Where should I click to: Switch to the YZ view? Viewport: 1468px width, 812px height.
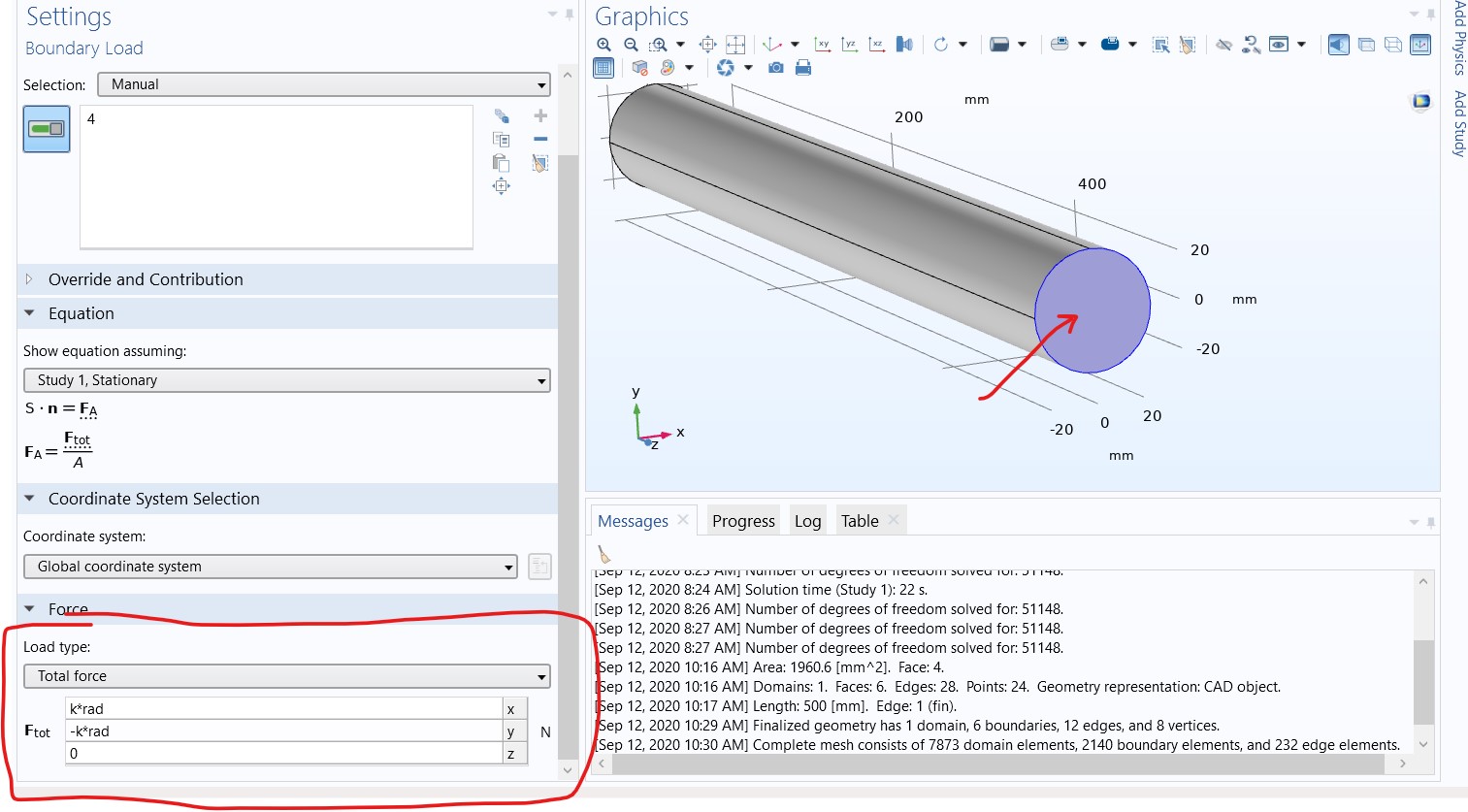click(x=850, y=45)
